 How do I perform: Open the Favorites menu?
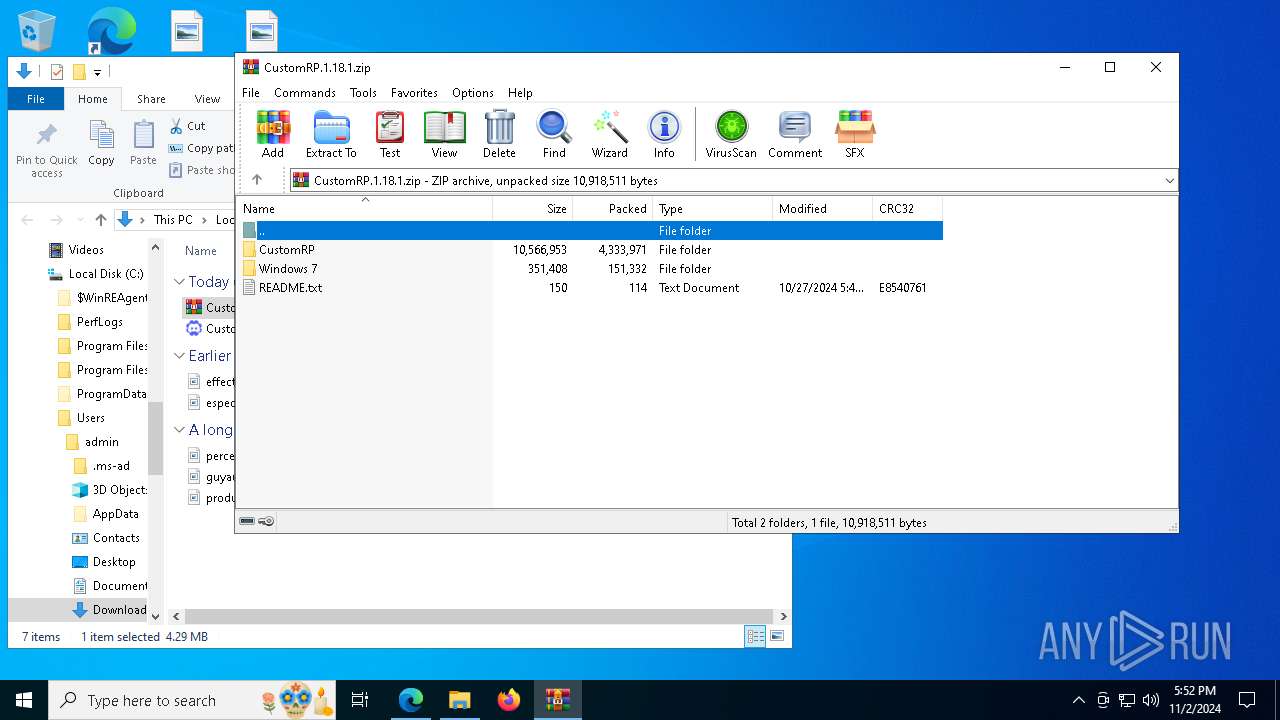[x=414, y=93]
